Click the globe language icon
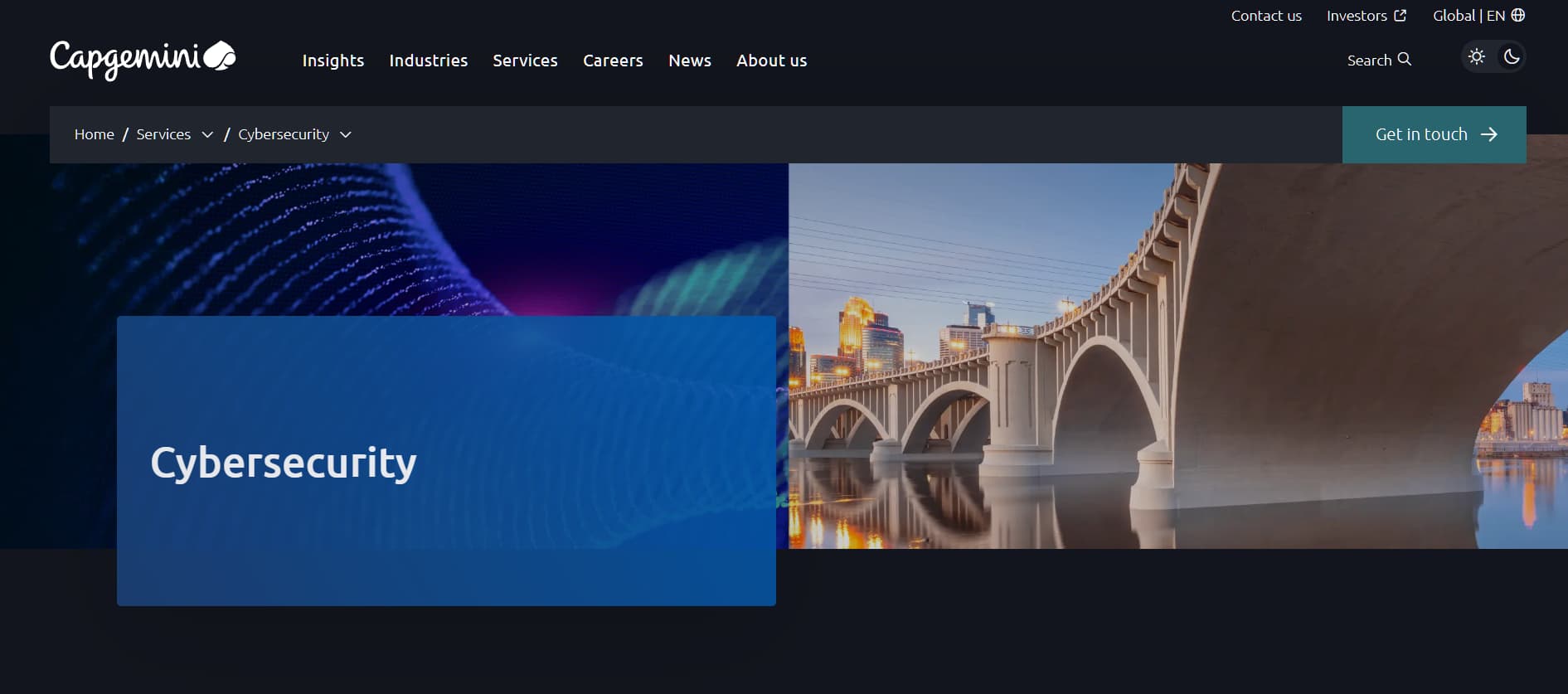Image resolution: width=1568 pixels, height=694 pixels. [1517, 15]
